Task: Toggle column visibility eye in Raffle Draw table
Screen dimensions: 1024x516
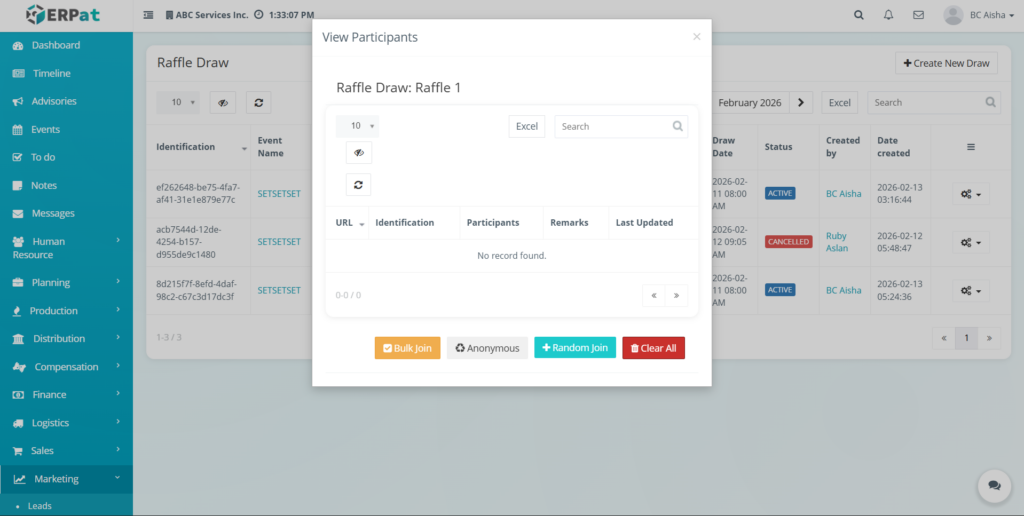Action: [222, 102]
